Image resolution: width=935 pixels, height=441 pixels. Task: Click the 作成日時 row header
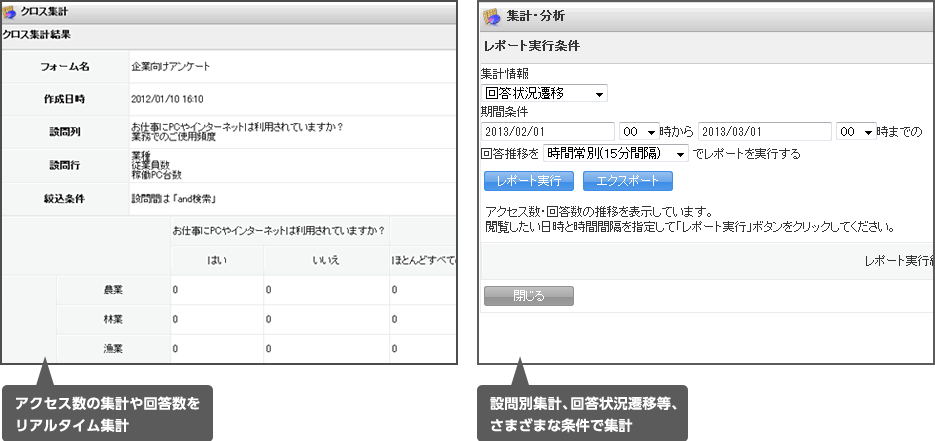pos(65,100)
